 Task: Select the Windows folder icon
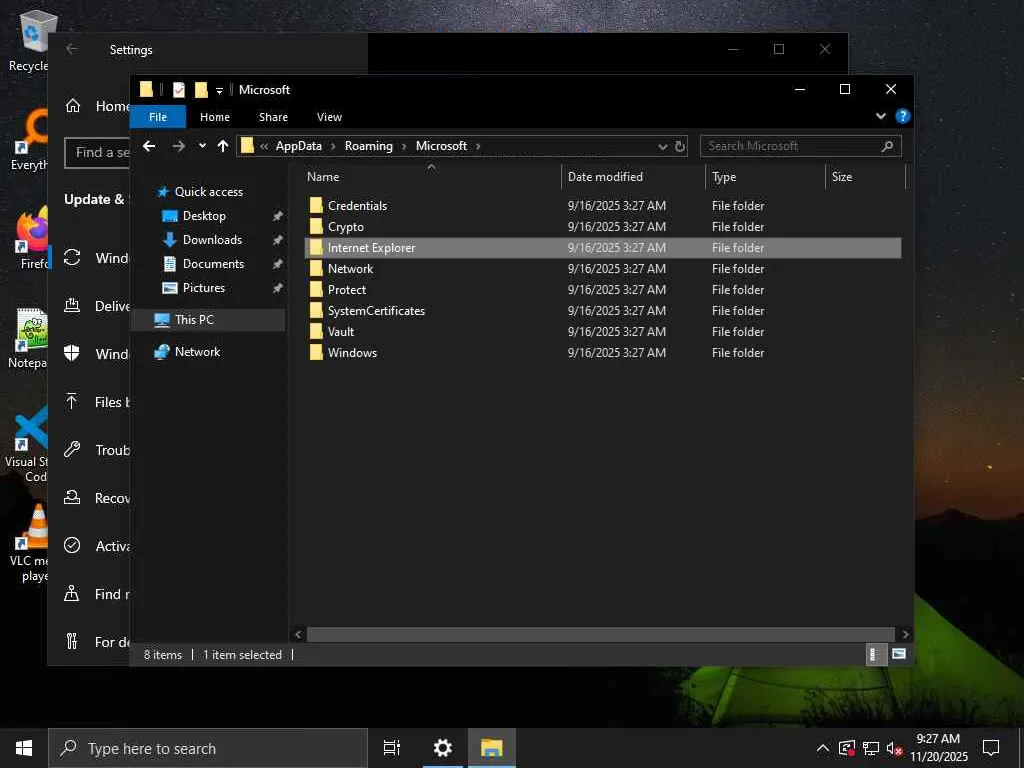[316, 352]
